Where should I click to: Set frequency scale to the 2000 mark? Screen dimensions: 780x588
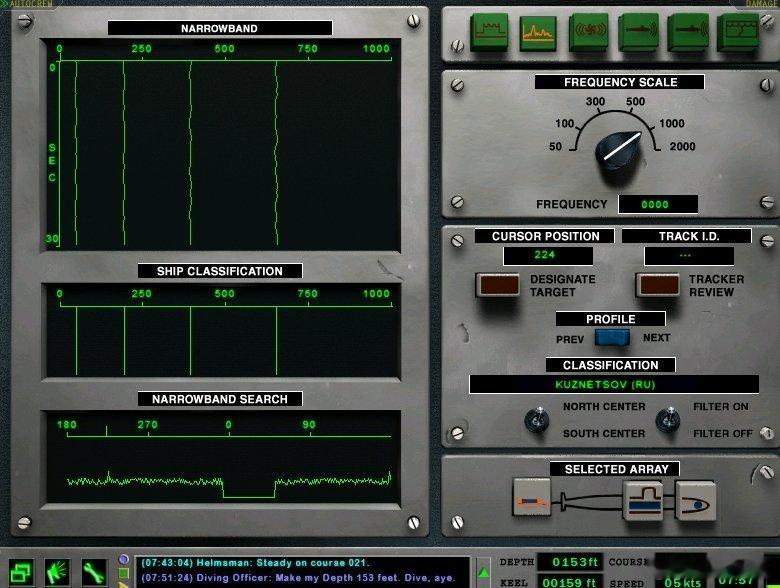click(x=682, y=146)
